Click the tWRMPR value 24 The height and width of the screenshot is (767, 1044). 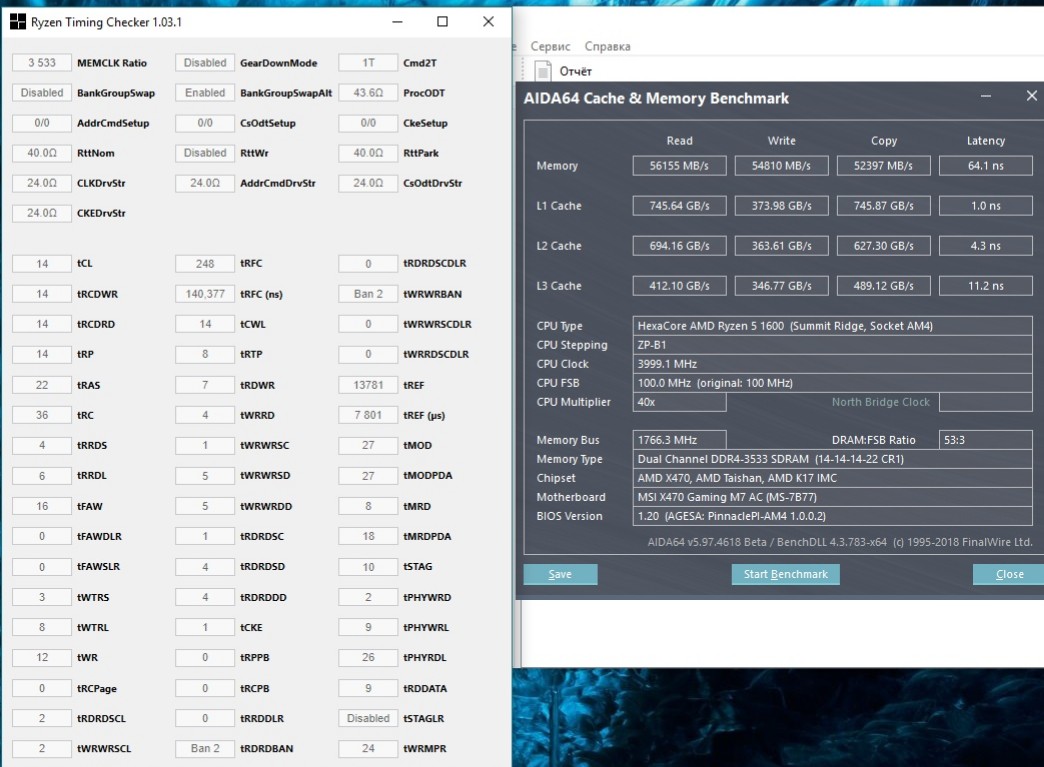pyautogui.click(x=368, y=748)
